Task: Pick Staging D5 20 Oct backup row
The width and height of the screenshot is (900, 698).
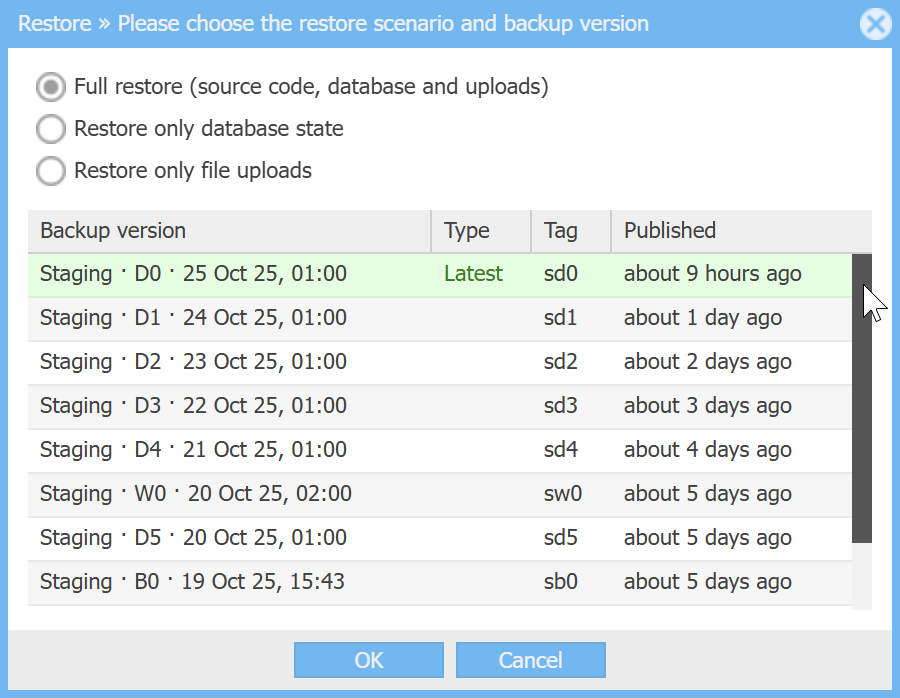Action: [x=193, y=538]
